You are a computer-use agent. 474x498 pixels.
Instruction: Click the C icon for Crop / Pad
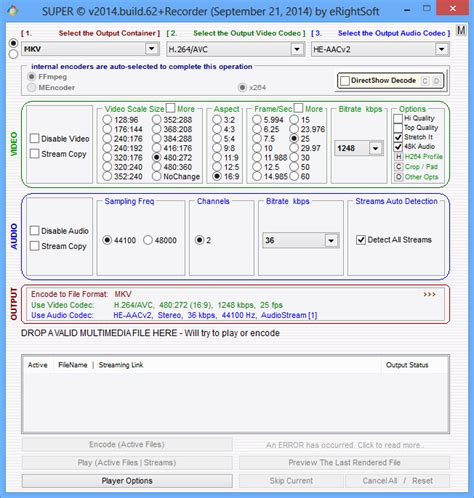pos(398,167)
